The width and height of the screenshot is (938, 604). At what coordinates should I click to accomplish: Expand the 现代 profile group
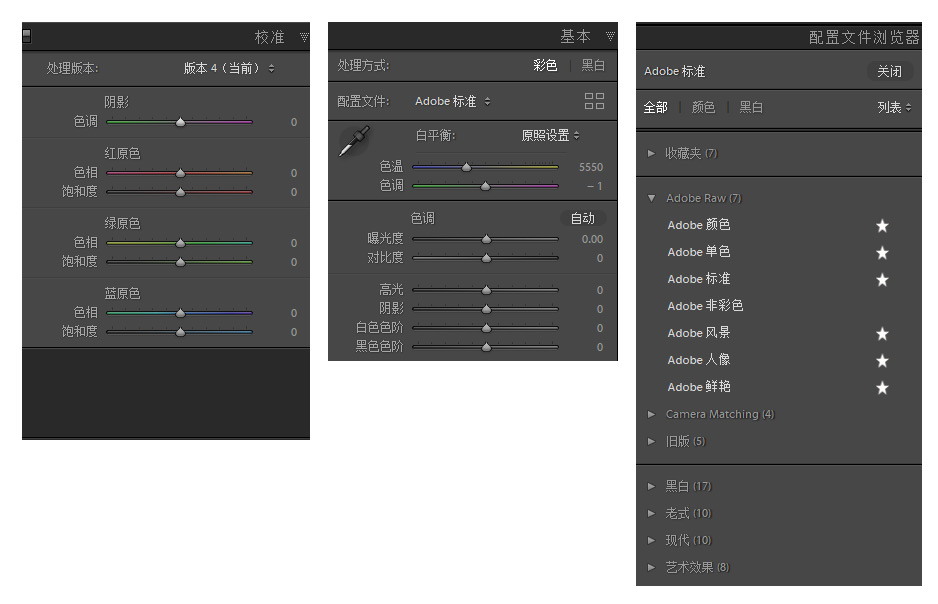[x=651, y=540]
